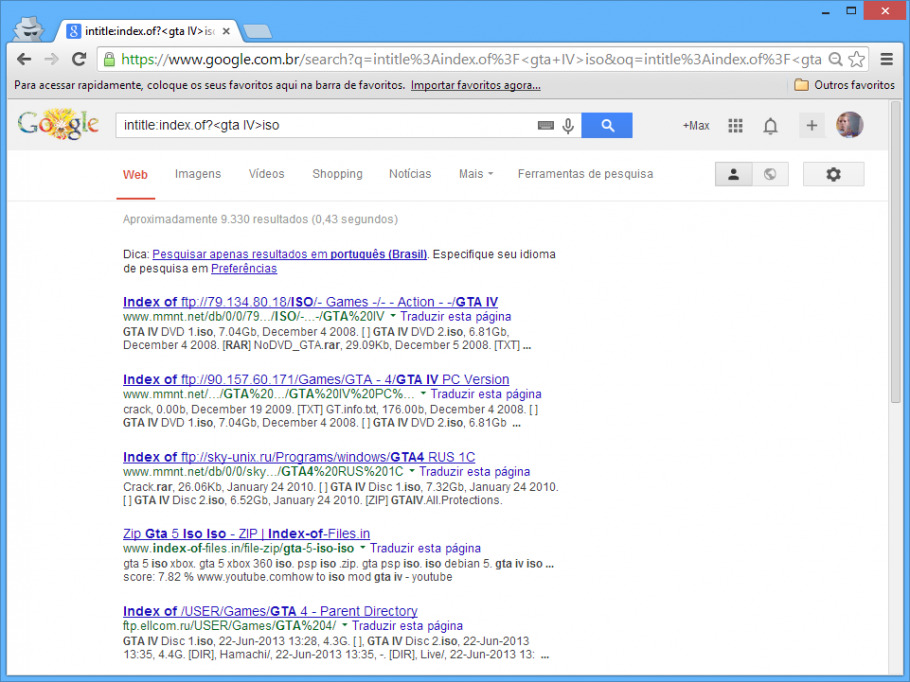
Task: Click the +Max profile link
Action: (696, 125)
